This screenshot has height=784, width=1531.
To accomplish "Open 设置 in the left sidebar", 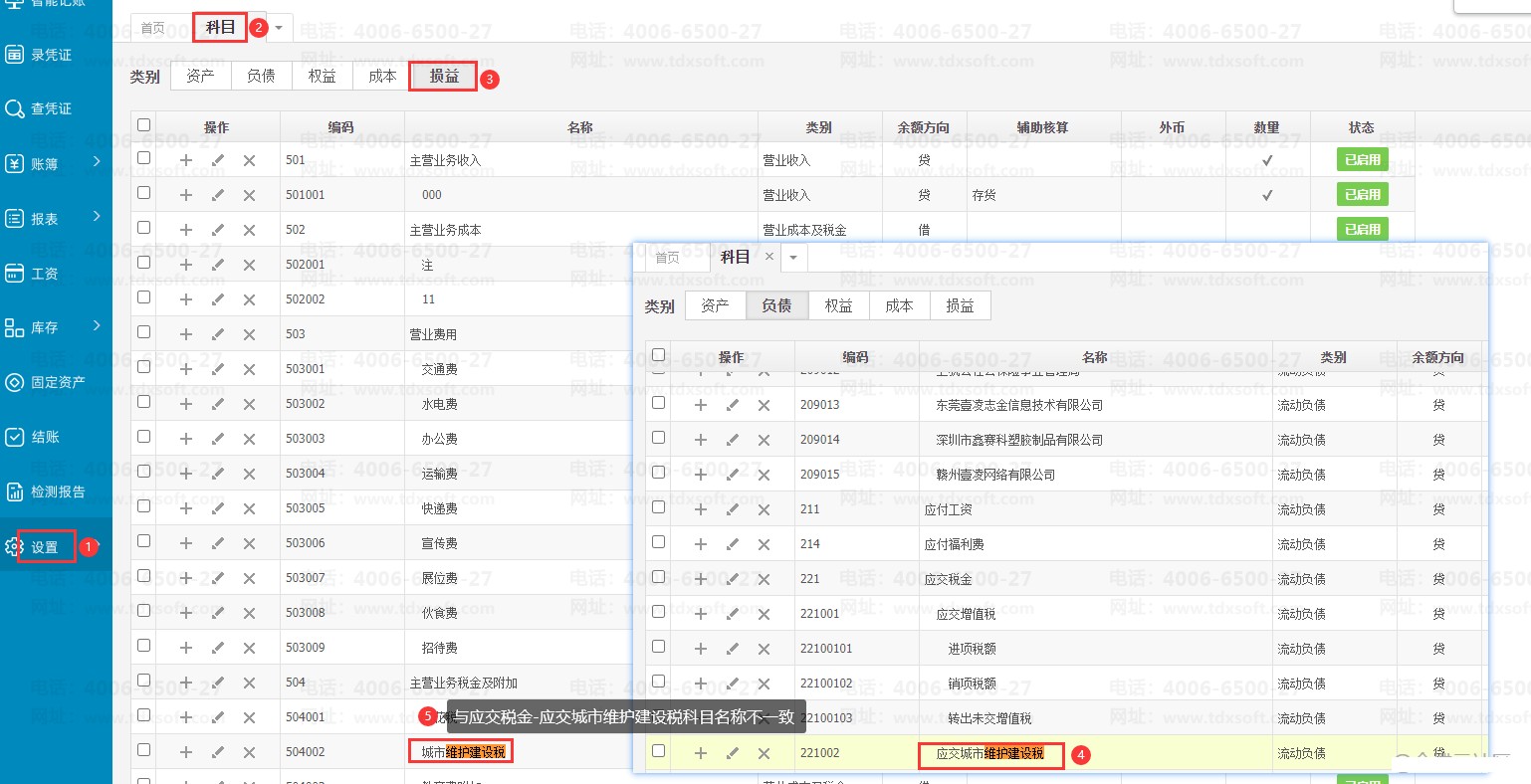I will (45, 547).
